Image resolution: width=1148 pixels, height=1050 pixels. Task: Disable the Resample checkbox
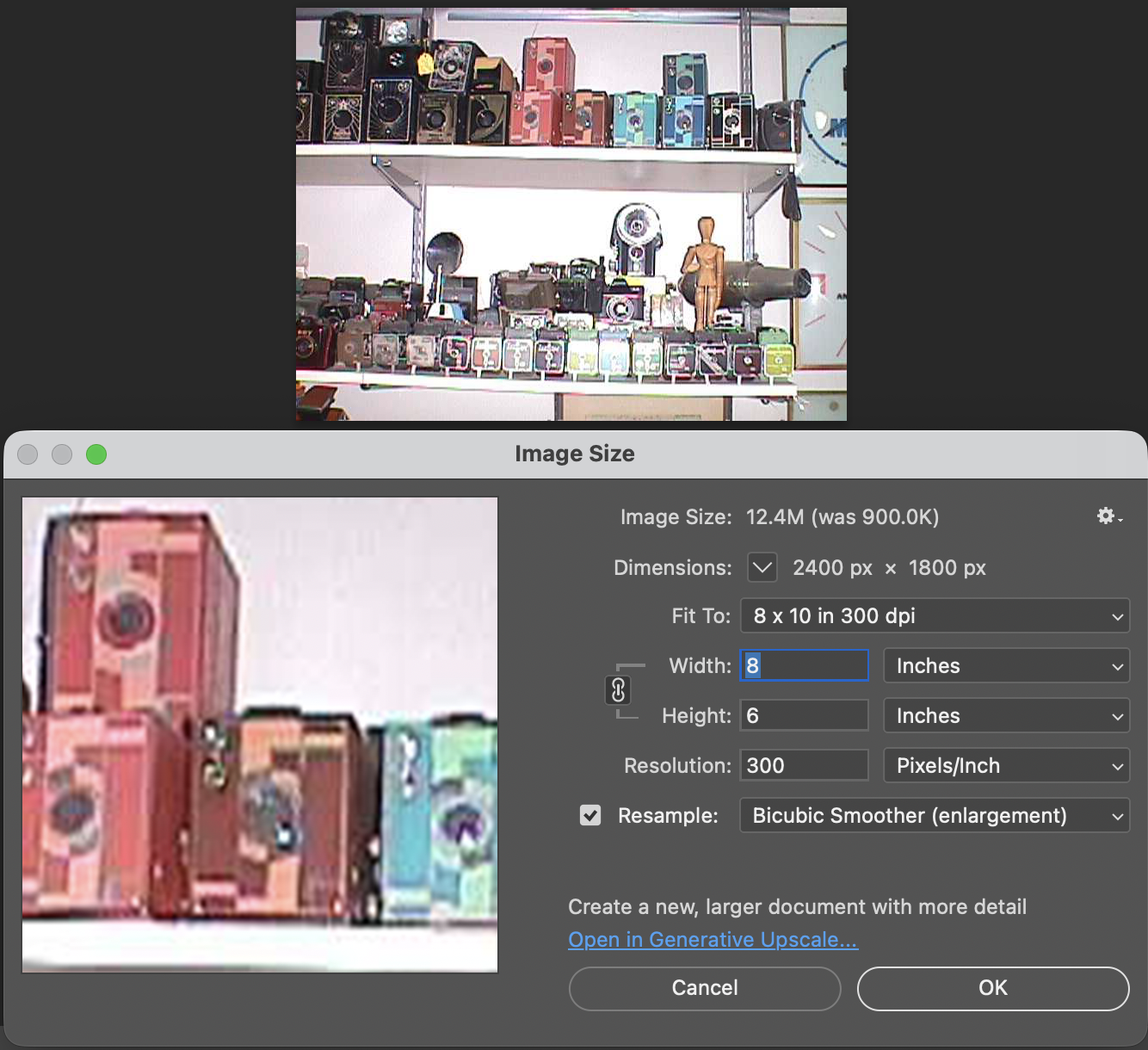590,815
